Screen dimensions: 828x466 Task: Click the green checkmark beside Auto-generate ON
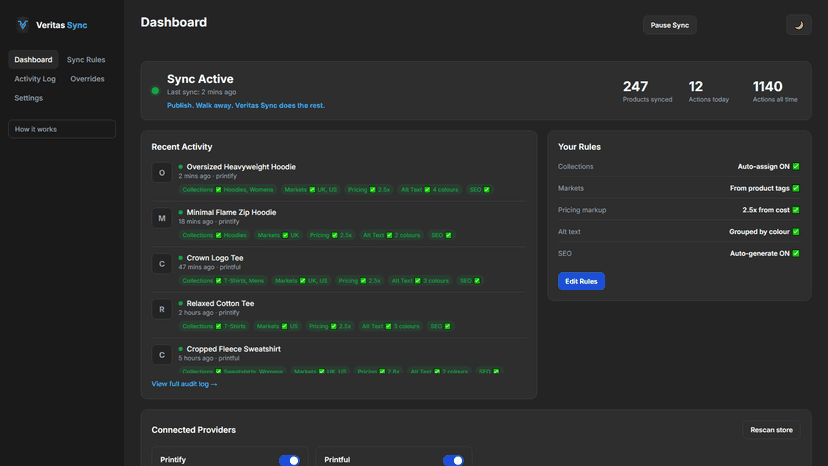click(796, 253)
